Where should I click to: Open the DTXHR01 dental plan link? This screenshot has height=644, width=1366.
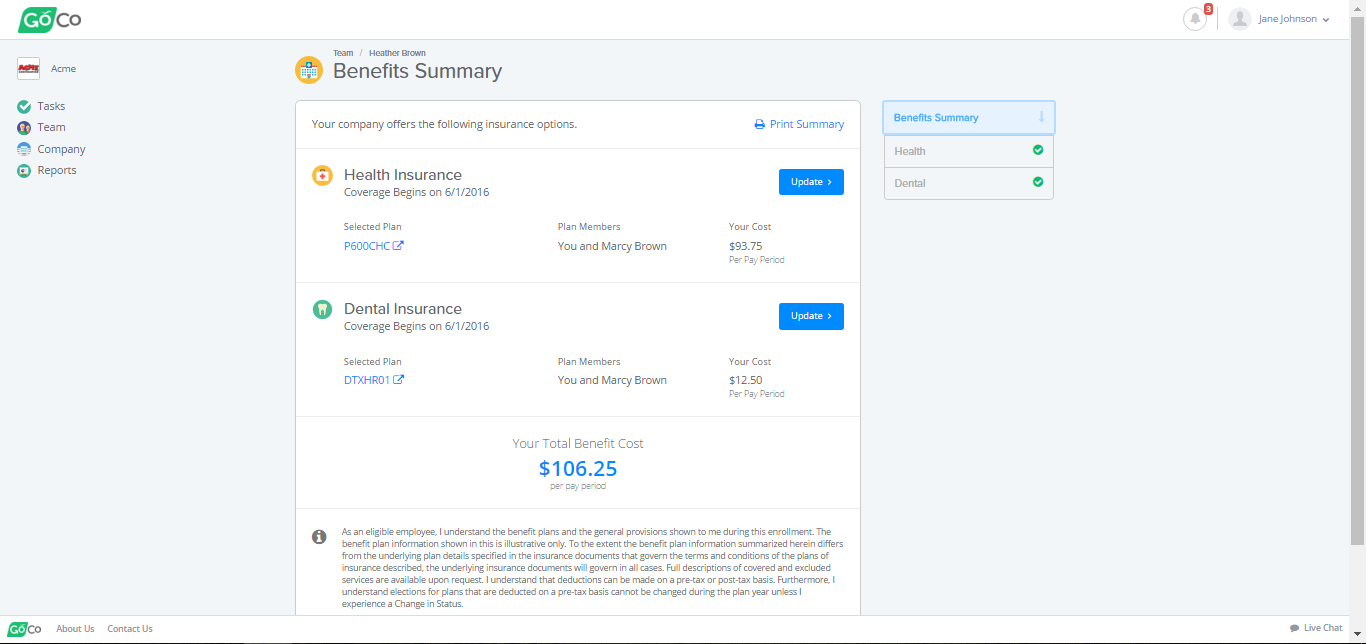tap(368, 380)
